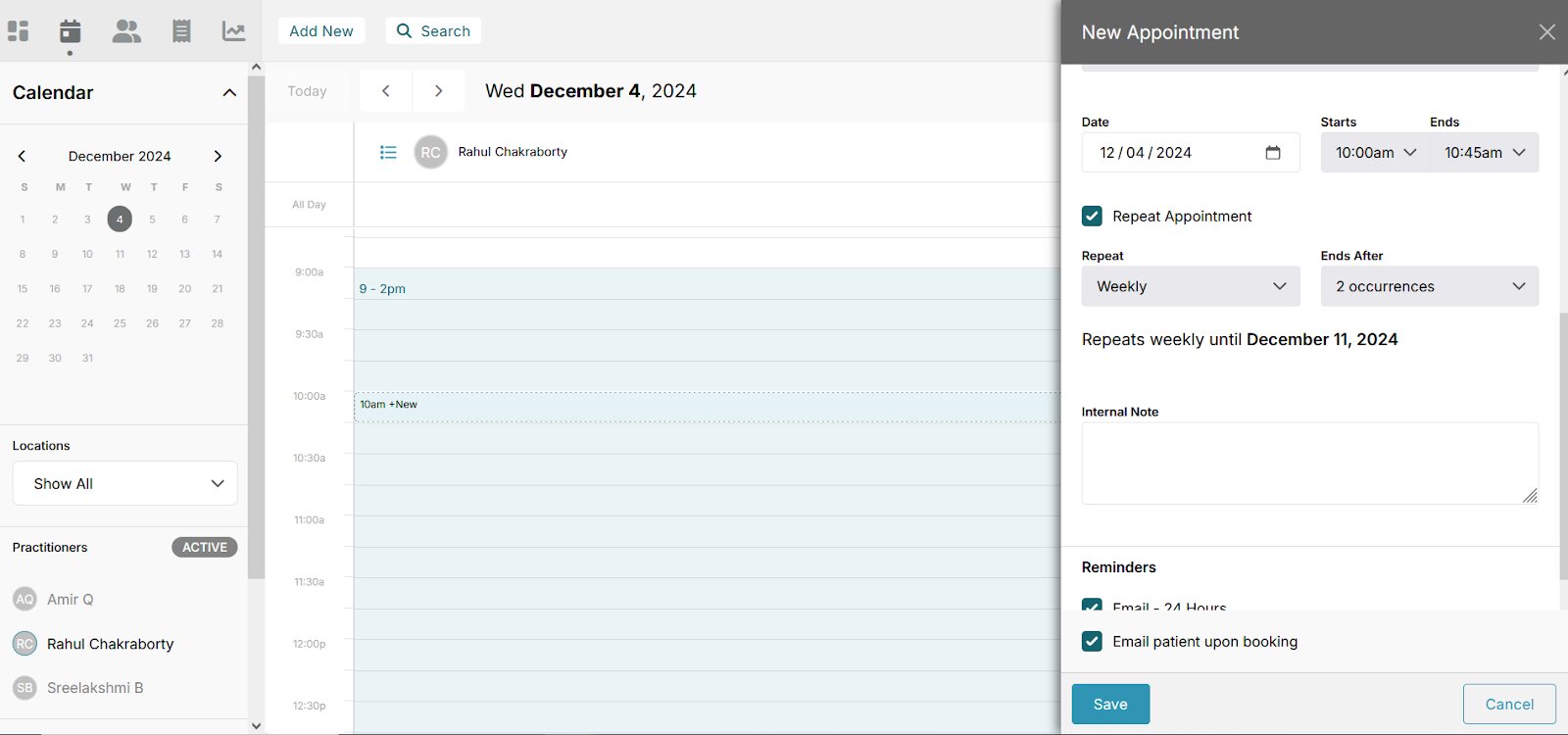This screenshot has width=1568, height=735.
Task: Uncheck Repeat Appointment checkbox
Action: tap(1092, 216)
